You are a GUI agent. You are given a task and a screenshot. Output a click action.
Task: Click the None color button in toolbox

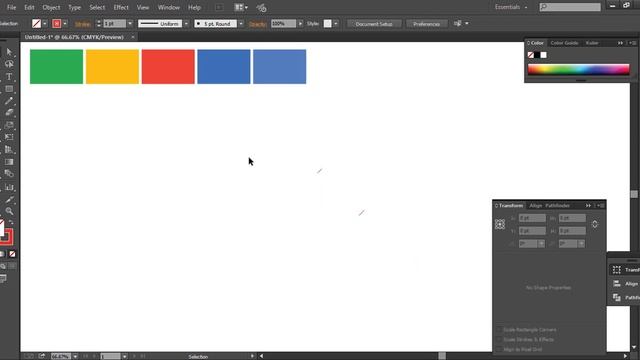[x=12, y=254]
